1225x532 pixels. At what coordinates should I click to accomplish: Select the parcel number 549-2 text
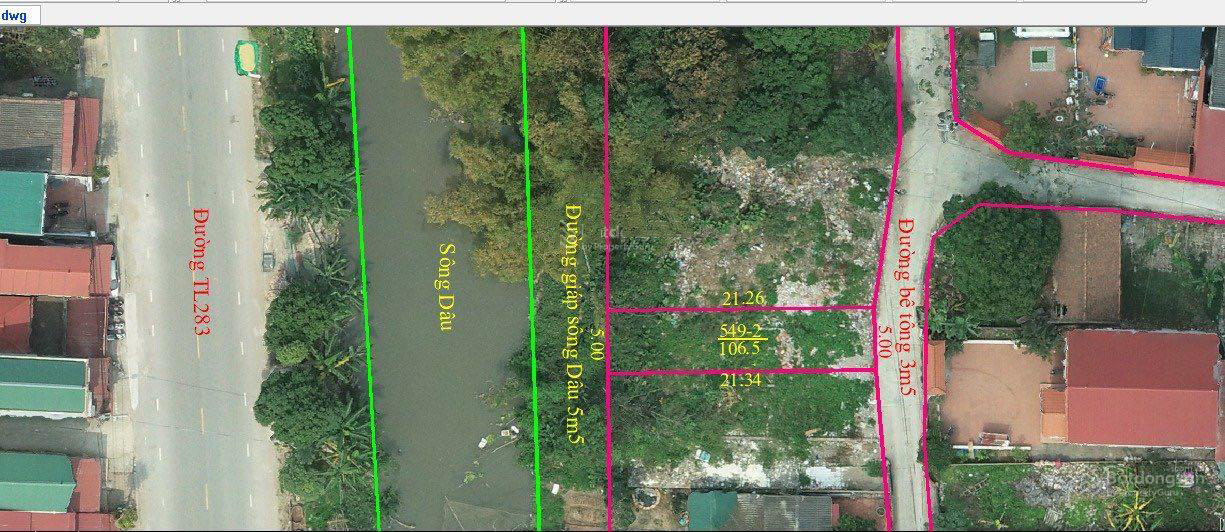[740, 330]
